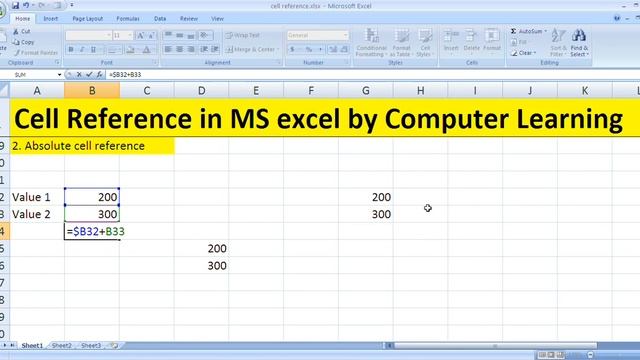Click the Decrease Font Size icon

click(151, 36)
